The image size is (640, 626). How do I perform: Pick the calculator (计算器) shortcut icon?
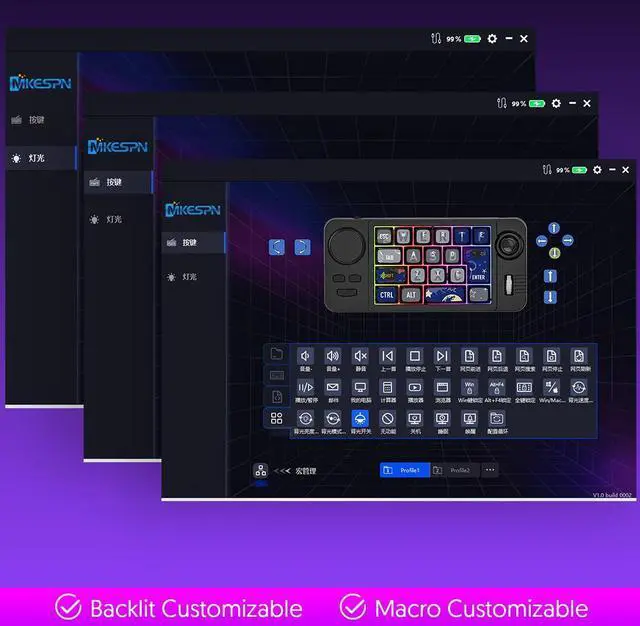click(387, 387)
